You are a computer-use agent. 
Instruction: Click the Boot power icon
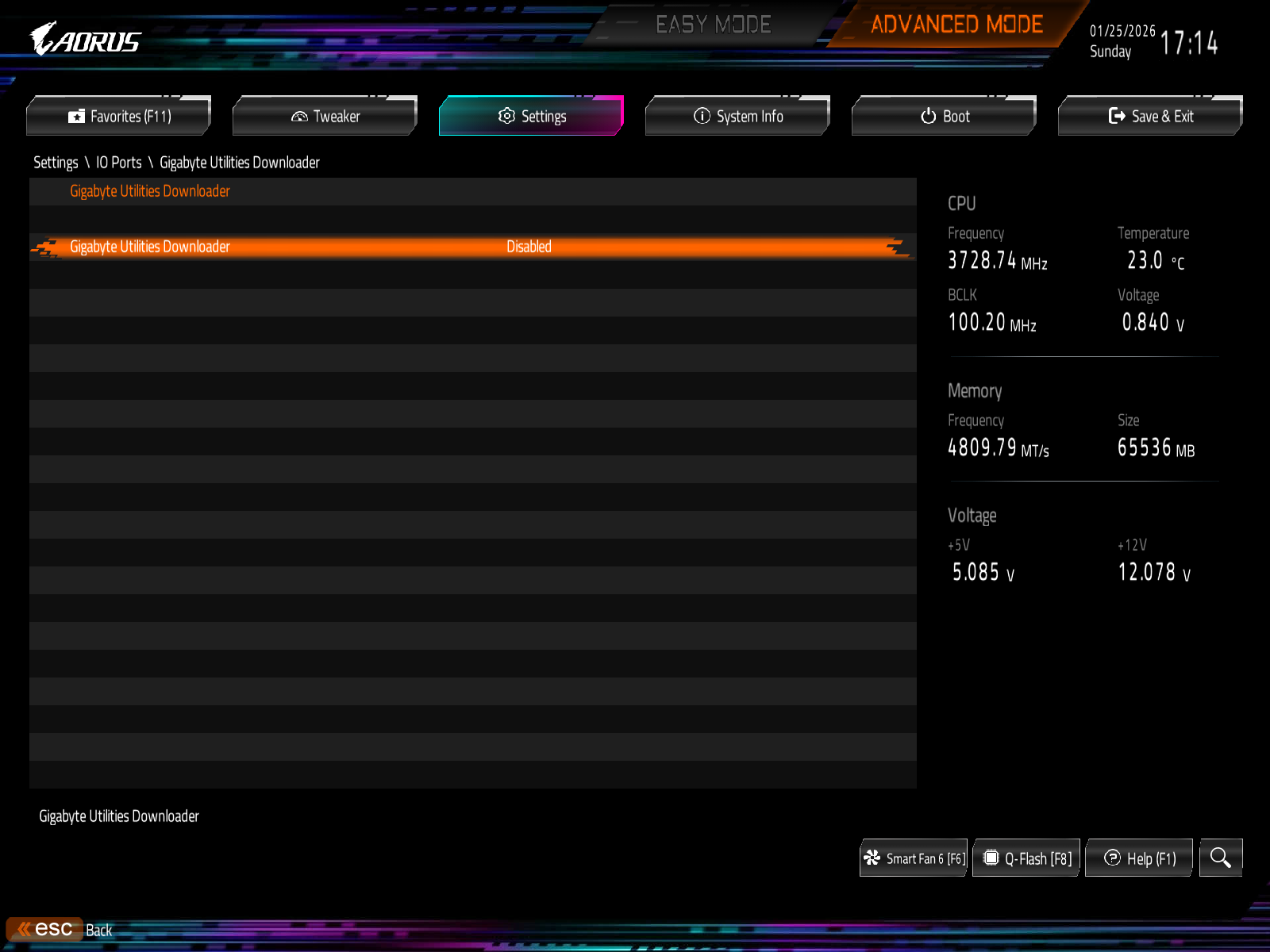click(x=928, y=116)
